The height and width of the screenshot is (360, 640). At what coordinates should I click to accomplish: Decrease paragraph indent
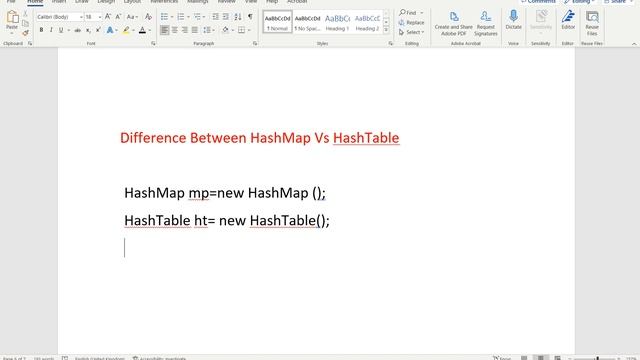point(215,17)
